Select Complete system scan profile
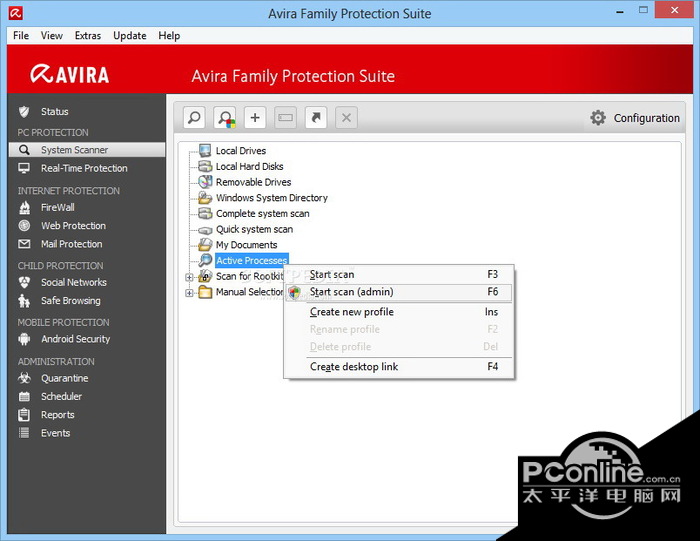The width and height of the screenshot is (700, 541). (x=262, y=213)
